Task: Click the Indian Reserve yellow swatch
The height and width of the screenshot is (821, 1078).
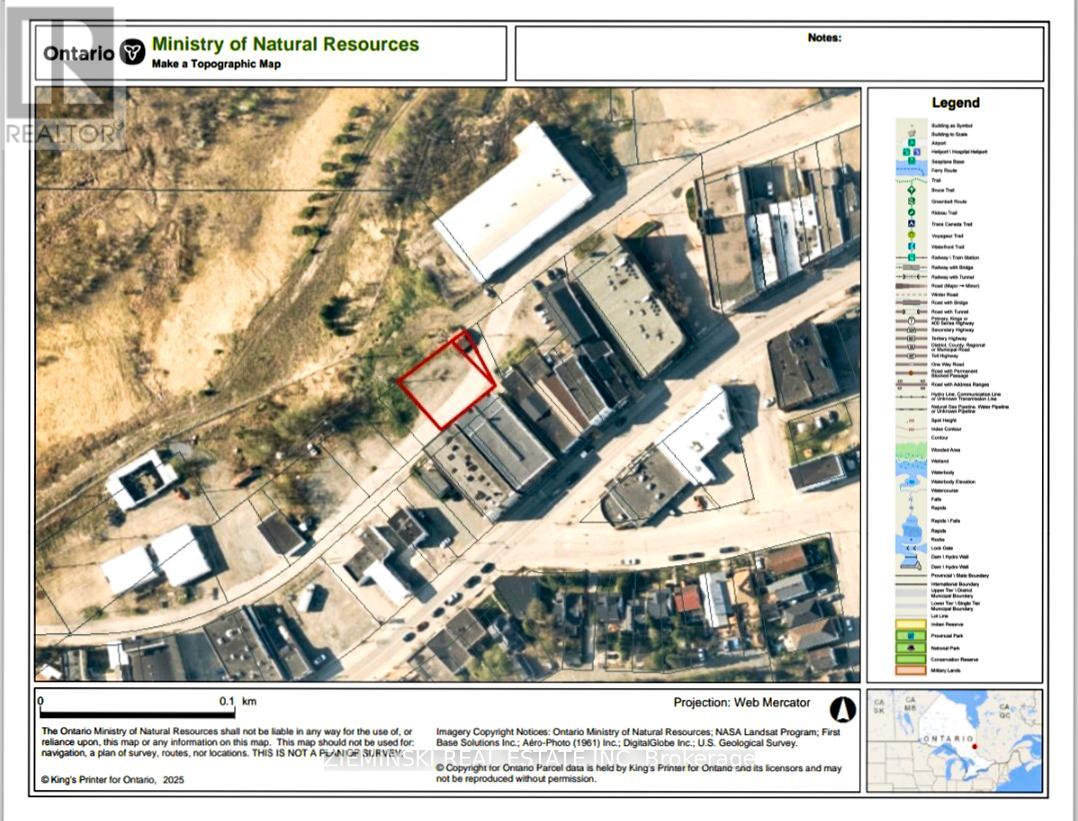Action: coord(911,624)
